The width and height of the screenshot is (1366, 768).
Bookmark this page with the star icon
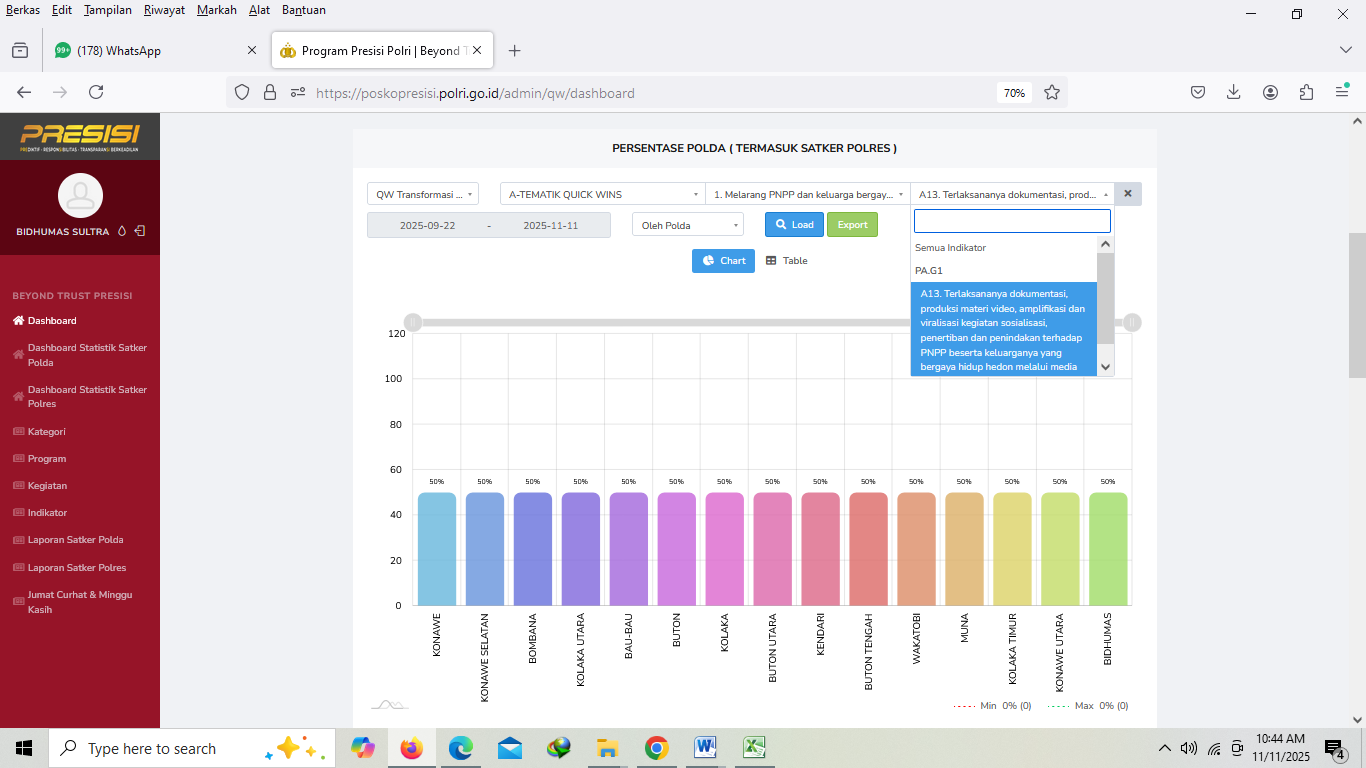[1052, 92]
